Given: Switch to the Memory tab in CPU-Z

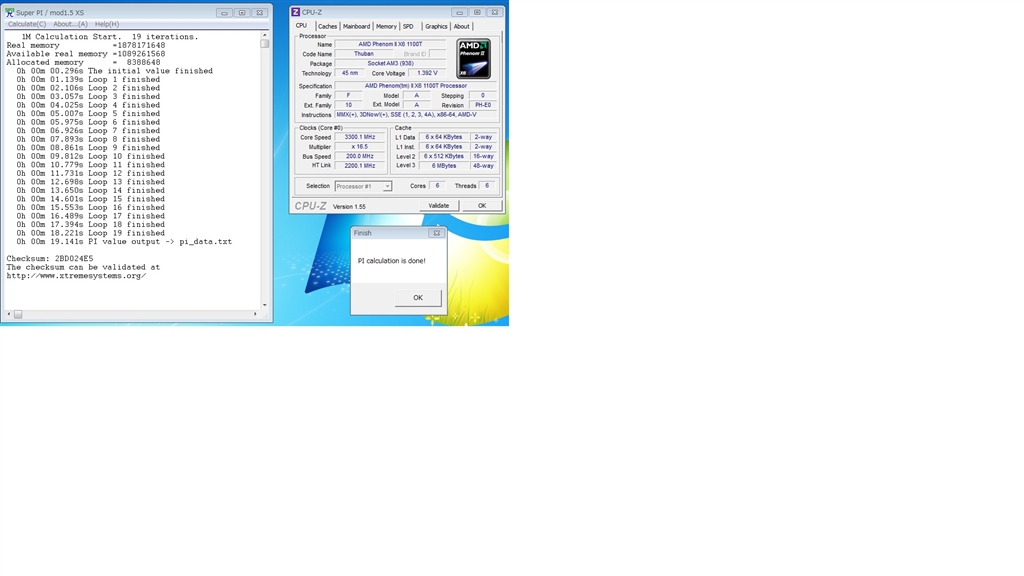Looking at the screenshot, I should [386, 27].
